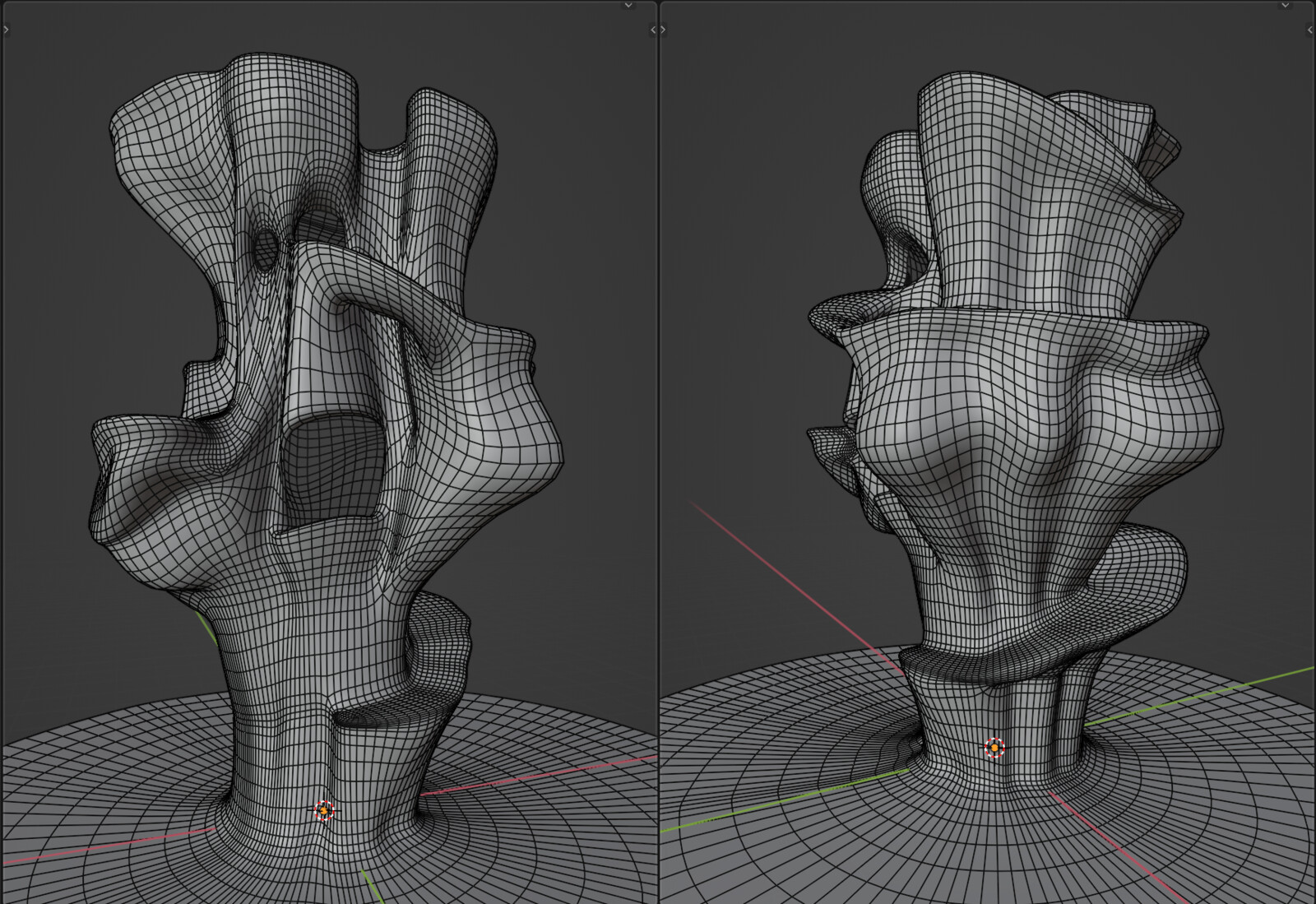Viewport: 1316px width, 904px height.
Task: Click the divider between the two viewports
Action: pyautogui.click(x=658, y=452)
